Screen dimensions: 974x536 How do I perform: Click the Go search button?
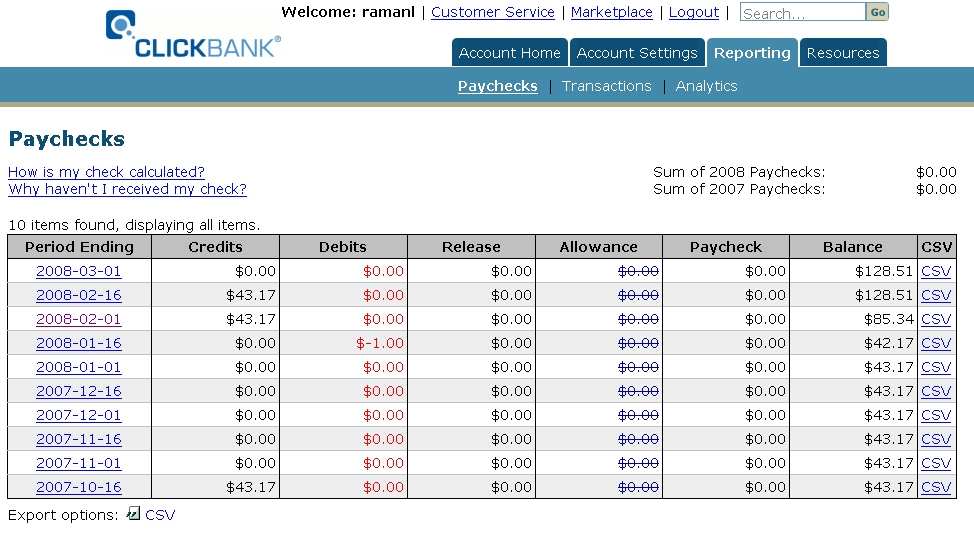[x=877, y=12]
